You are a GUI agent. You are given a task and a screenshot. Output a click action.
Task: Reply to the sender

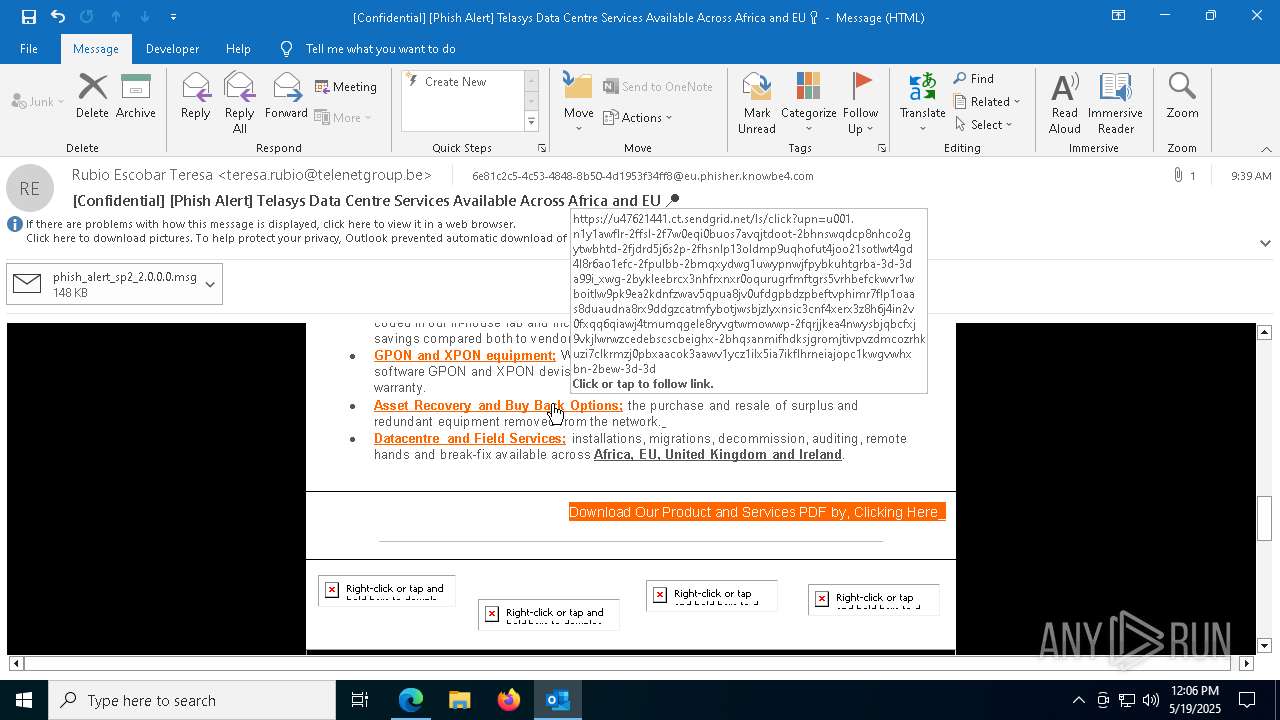196,97
